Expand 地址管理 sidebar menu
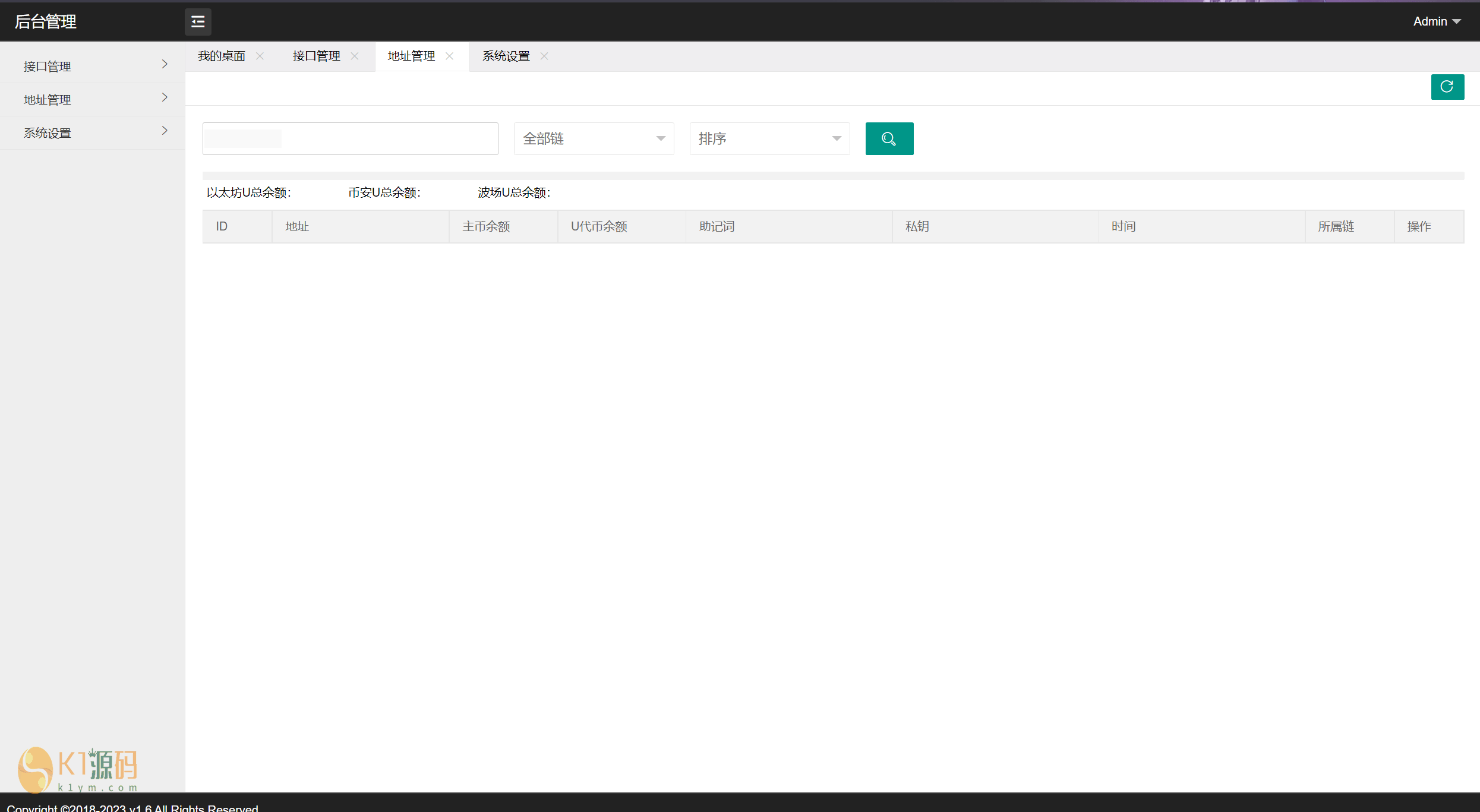The image size is (1480, 812). click(92, 99)
